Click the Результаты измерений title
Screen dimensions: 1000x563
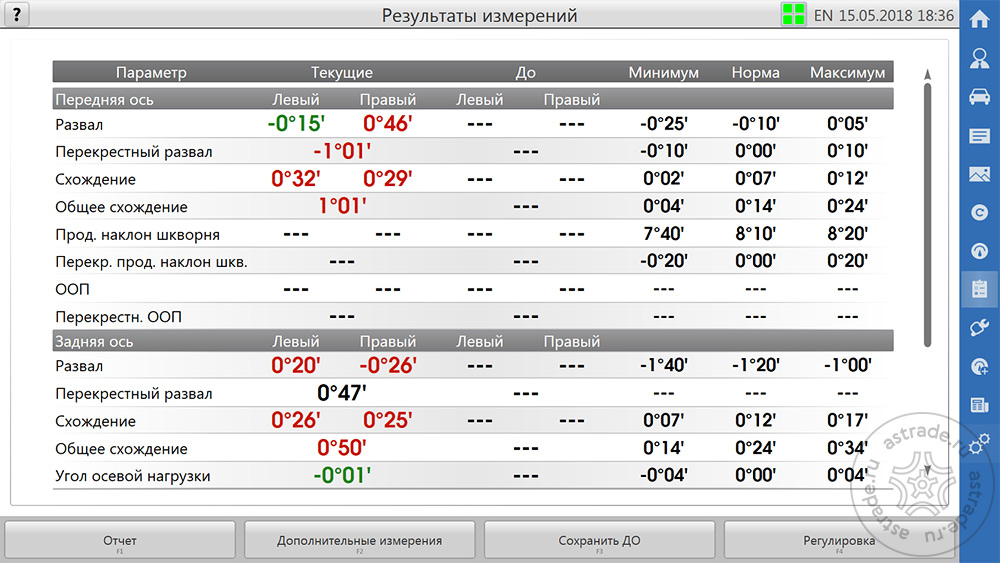480,15
